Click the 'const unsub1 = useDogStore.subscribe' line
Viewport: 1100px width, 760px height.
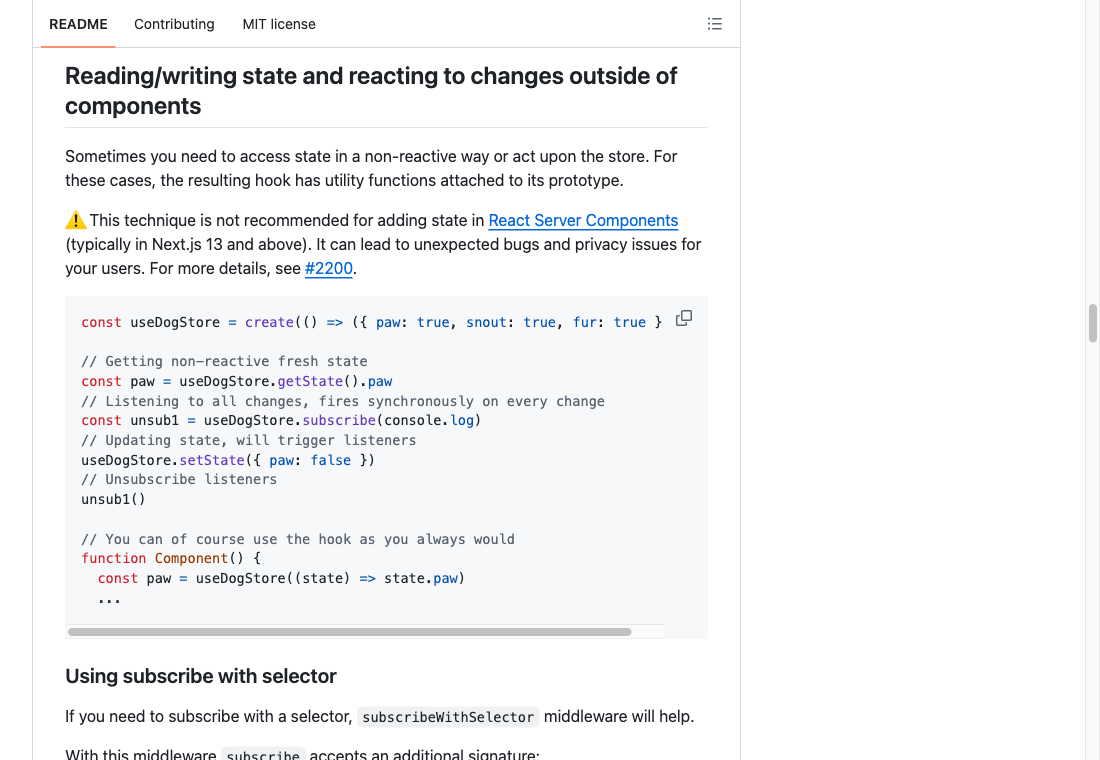pos(281,420)
